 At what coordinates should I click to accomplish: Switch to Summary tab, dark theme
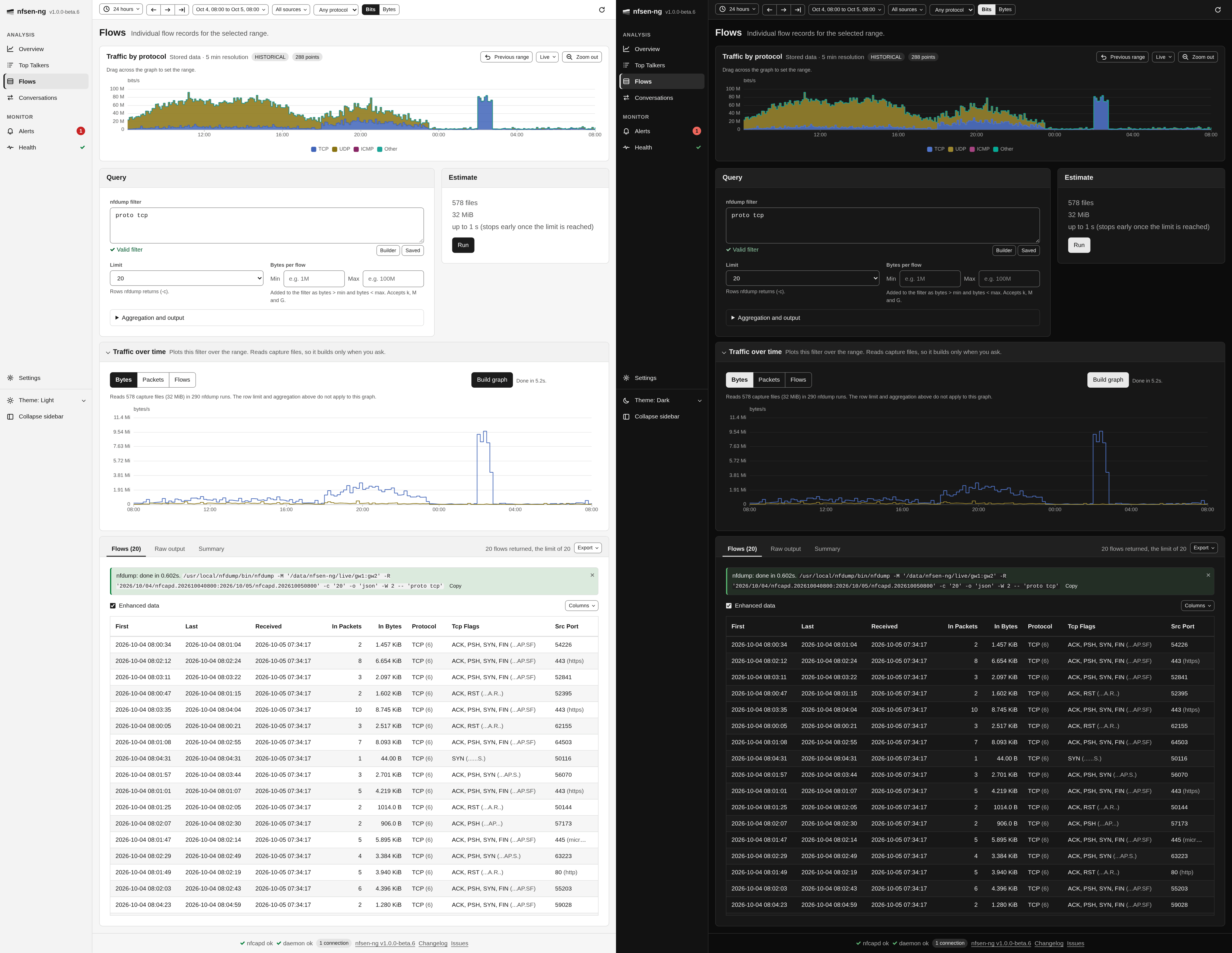(x=828, y=549)
